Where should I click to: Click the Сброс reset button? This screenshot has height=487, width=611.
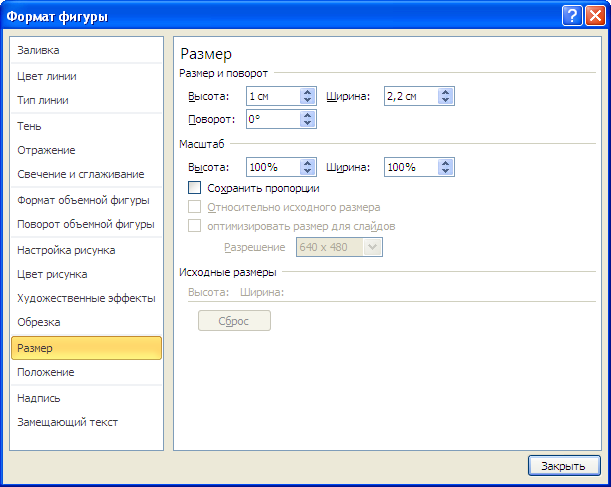pos(234,321)
